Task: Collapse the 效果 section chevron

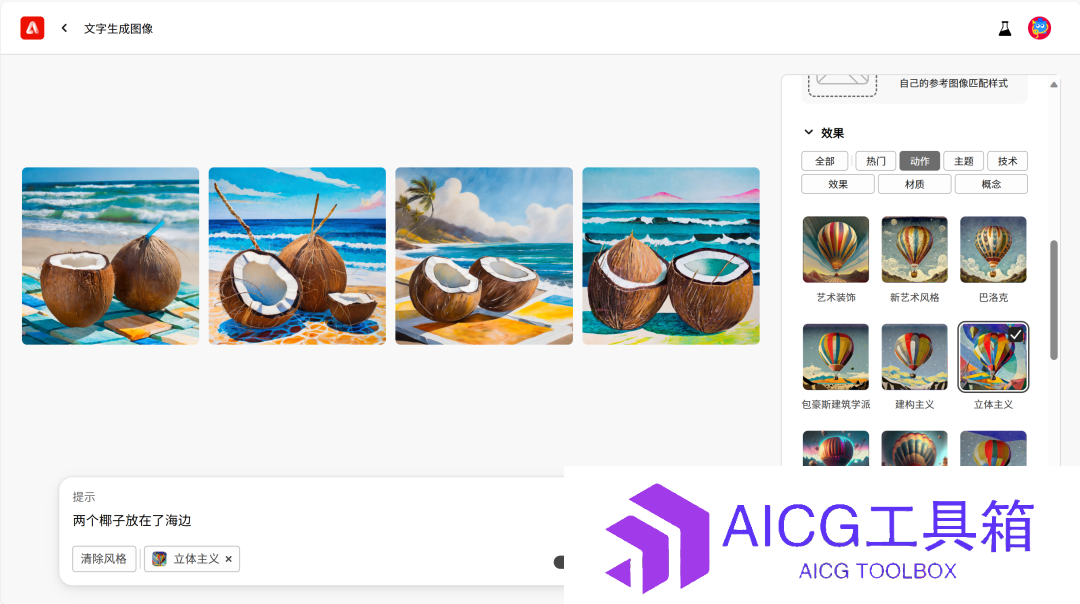Action: 809,132
